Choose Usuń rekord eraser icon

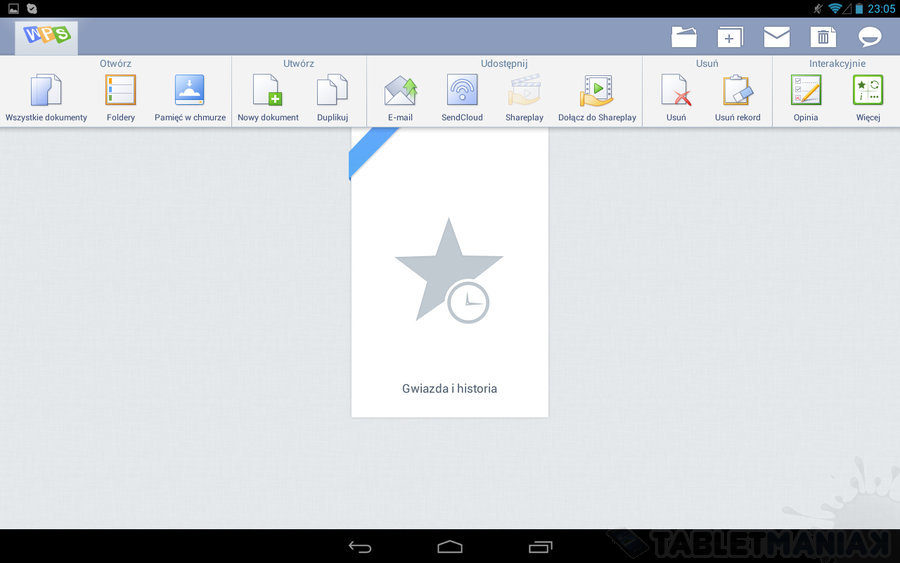tap(737, 92)
